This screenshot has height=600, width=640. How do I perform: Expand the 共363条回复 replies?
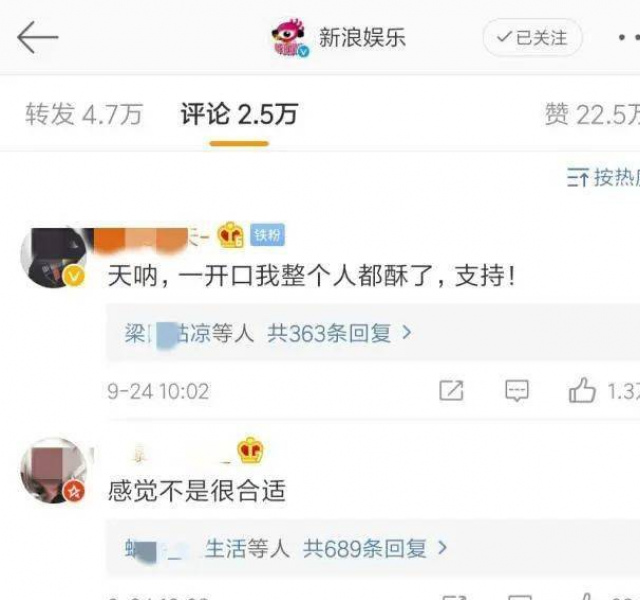click(x=339, y=333)
